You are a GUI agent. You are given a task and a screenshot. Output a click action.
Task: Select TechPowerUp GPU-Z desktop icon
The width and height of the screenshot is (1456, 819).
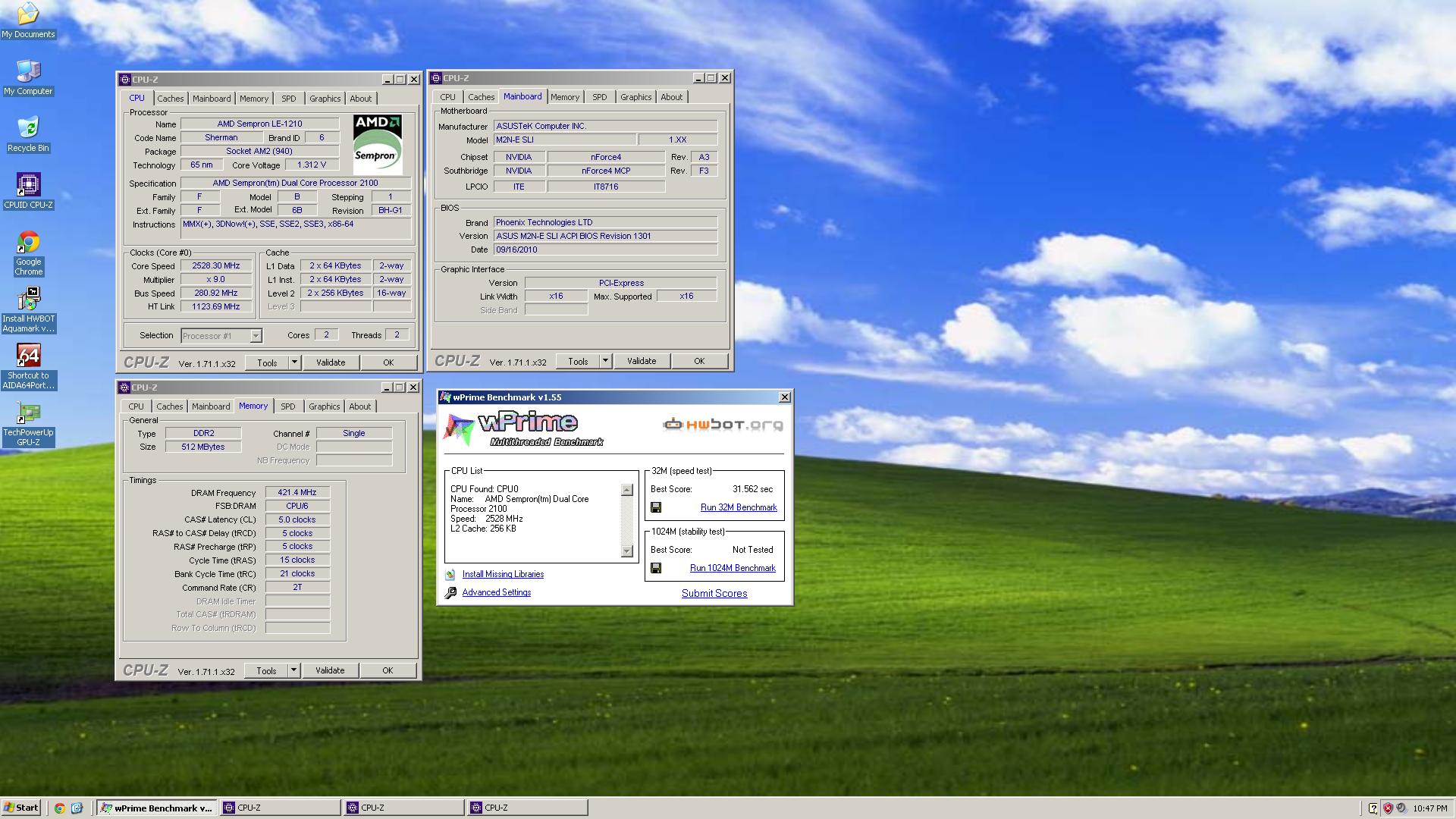[28, 424]
